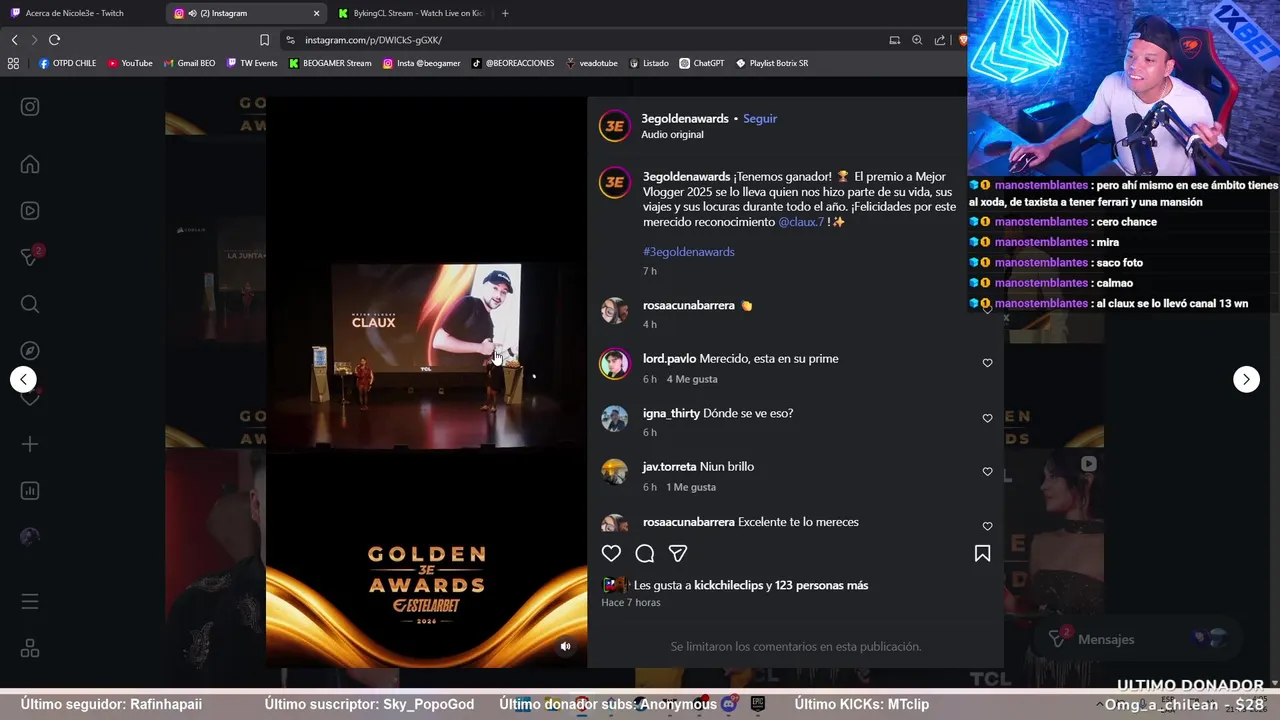1280x720 pixels.
Task: Go to previous post arrow
Action: [x=23, y=379]
